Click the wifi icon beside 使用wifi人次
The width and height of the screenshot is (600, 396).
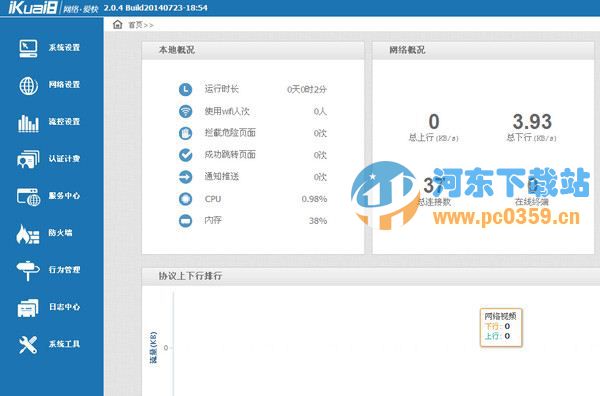[186, 111]
